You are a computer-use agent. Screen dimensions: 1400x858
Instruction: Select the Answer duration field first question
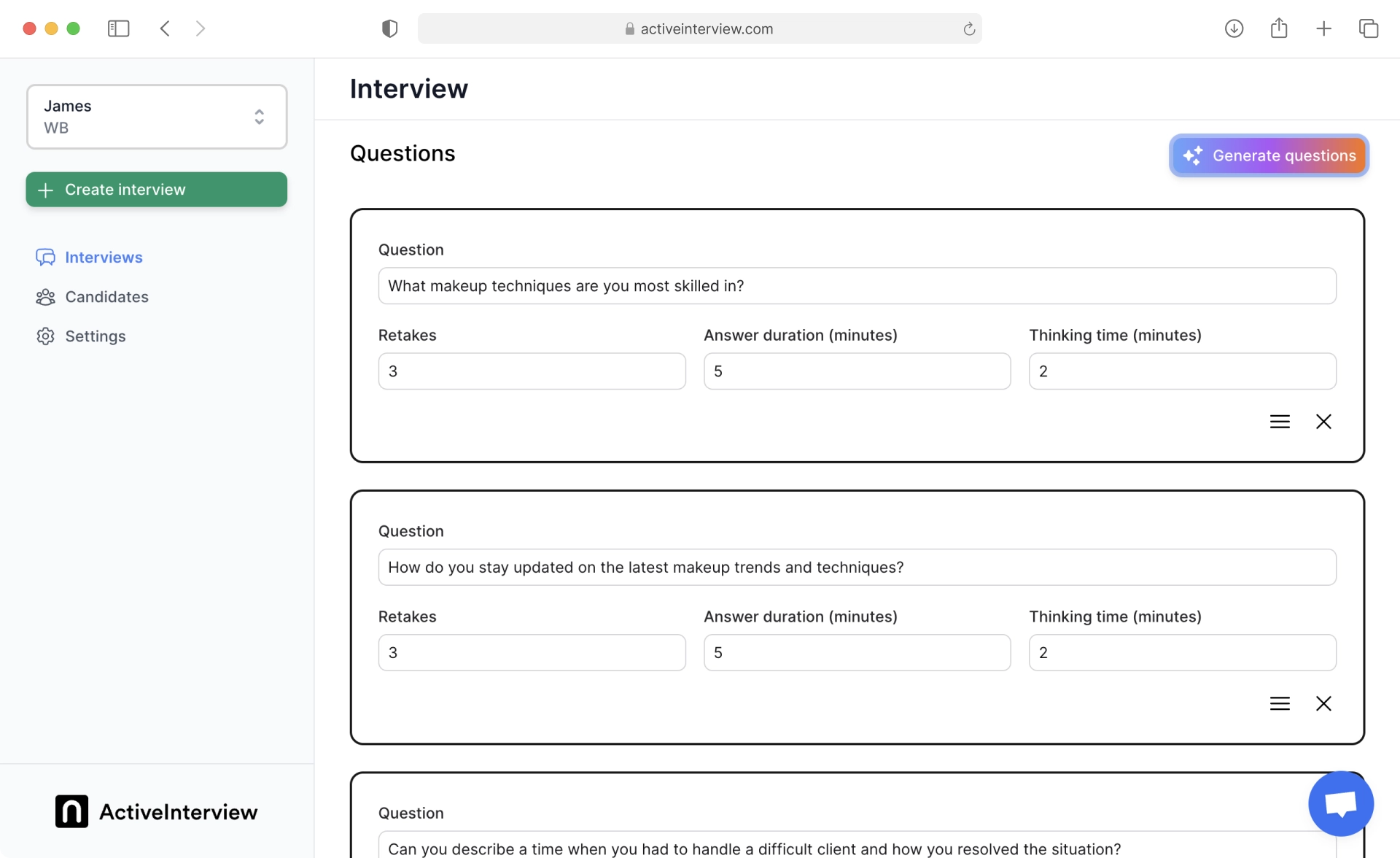point(857,371)
